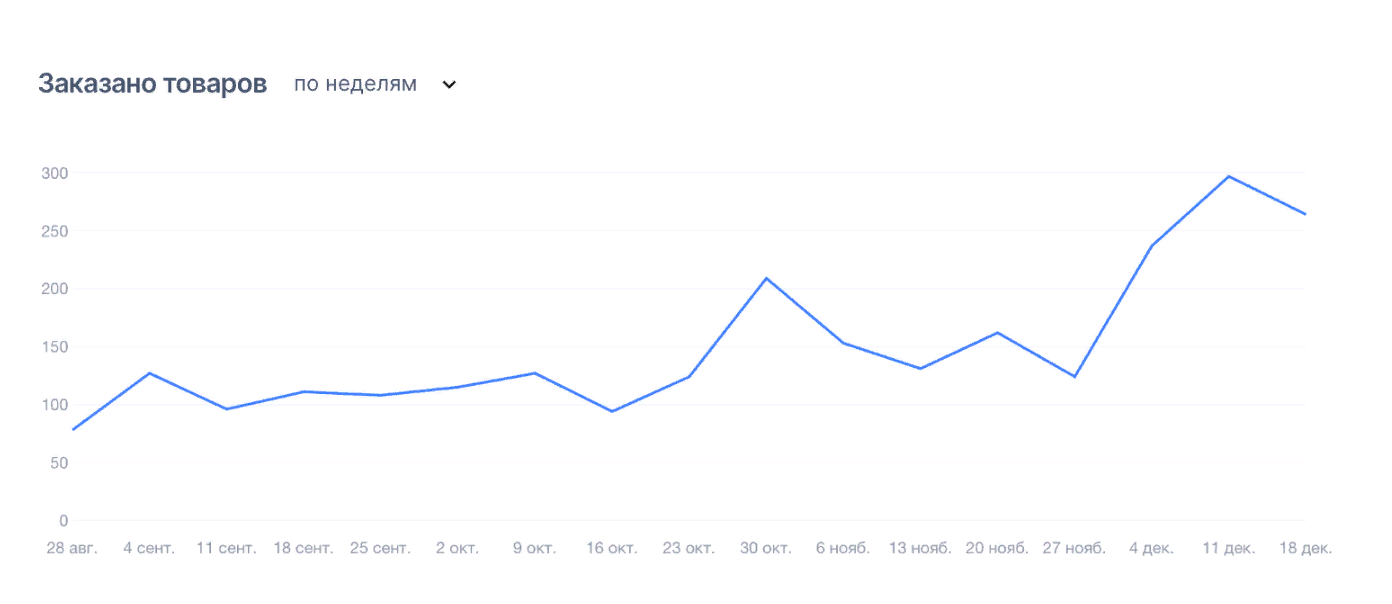Click the "300" y-axis label
Screen dimensions: 1392x604
54,173
